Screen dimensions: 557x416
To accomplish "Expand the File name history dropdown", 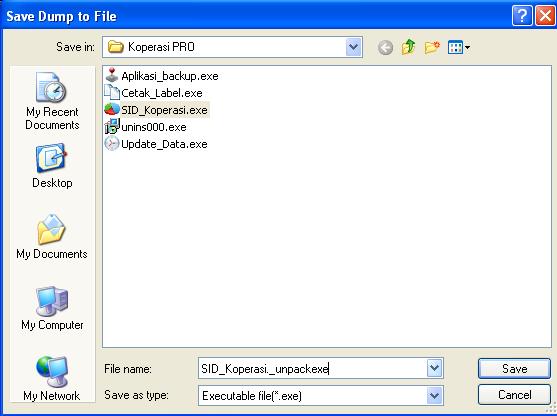I will tap(434, 368).
